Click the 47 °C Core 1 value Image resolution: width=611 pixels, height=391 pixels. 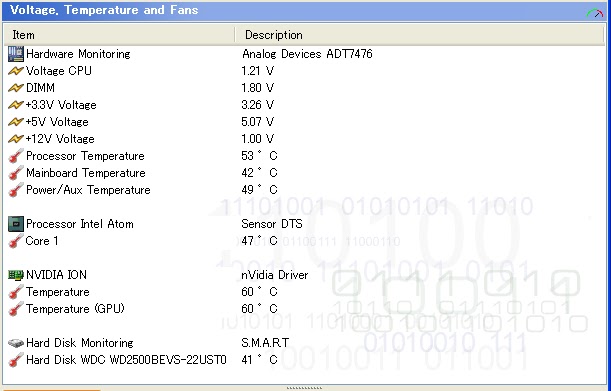pos(259,241)
